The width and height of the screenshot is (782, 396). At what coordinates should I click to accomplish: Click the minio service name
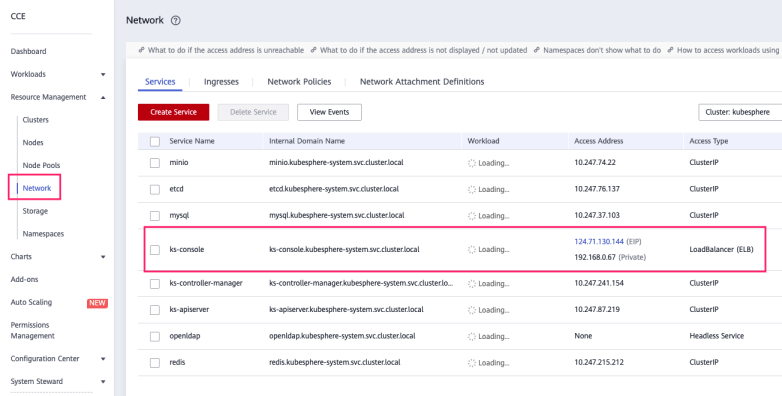click(179, 163)
